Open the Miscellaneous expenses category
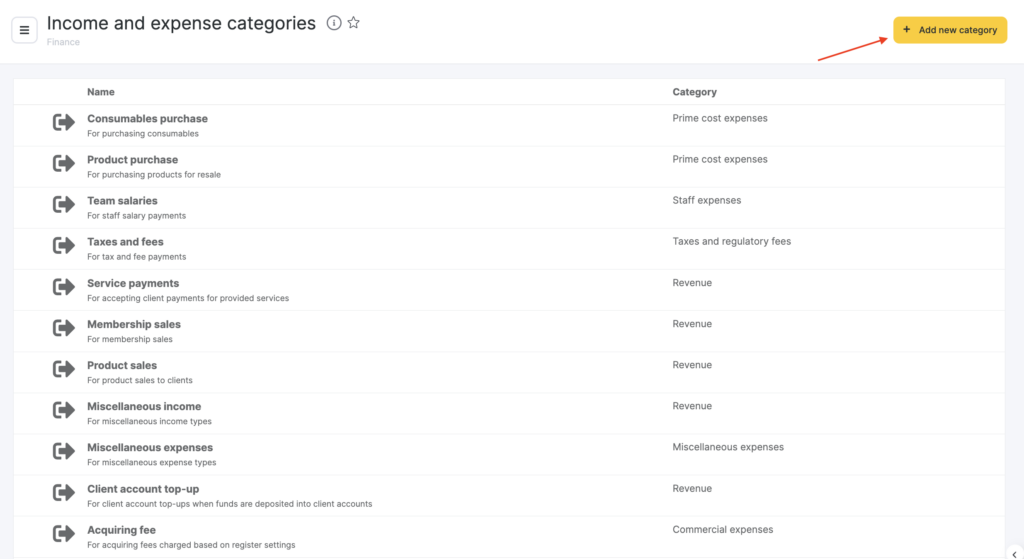The width and height of the screenshot is (1024, 559). [150, 448]
